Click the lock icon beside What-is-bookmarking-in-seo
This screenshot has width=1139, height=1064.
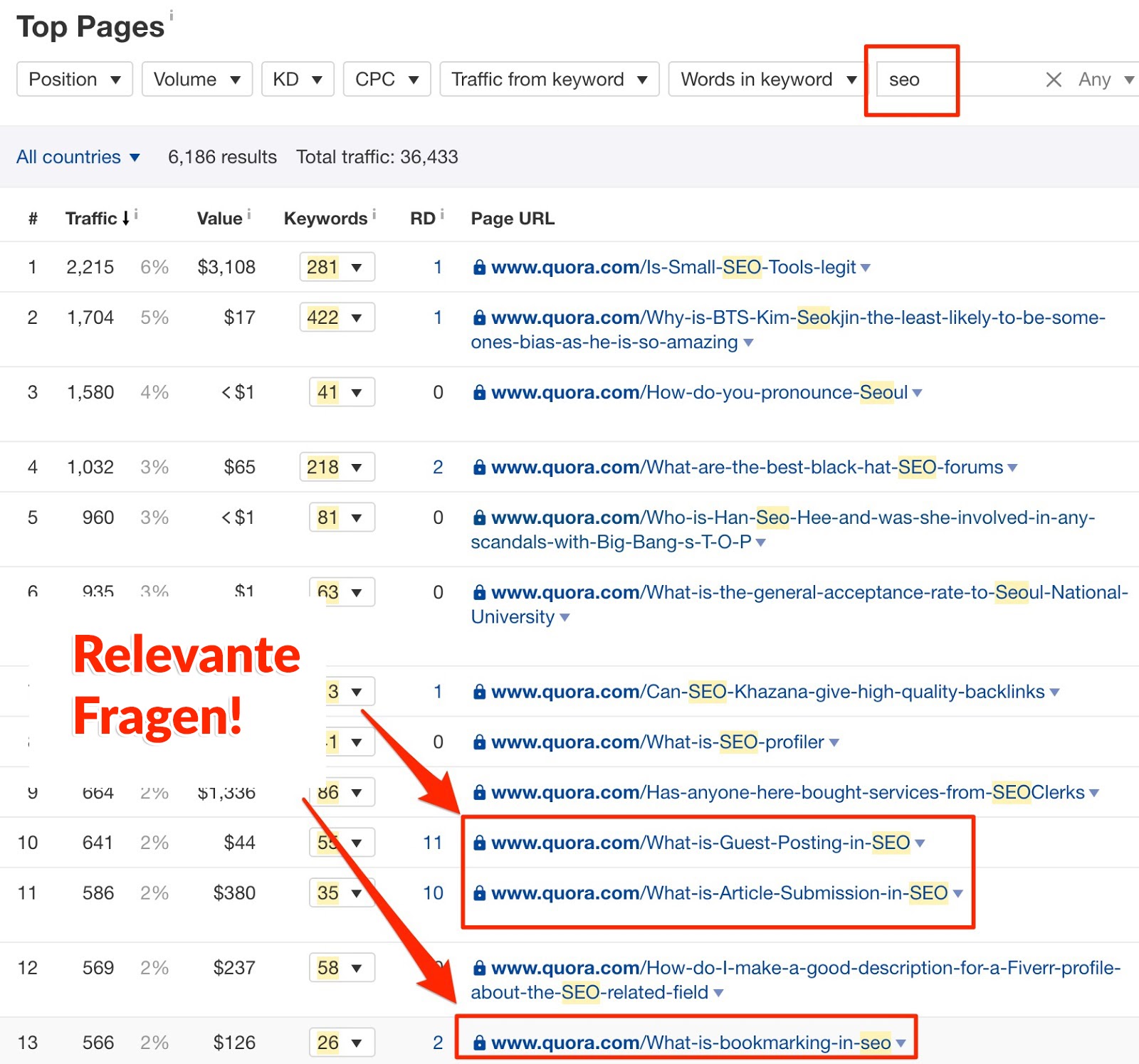point(481,1042)
